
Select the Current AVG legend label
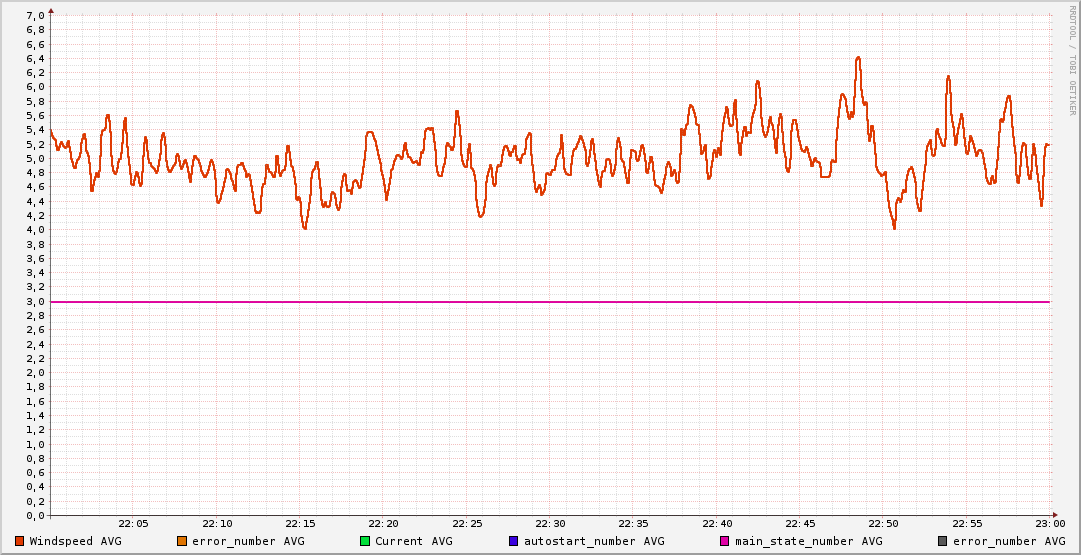coord(413,541)
